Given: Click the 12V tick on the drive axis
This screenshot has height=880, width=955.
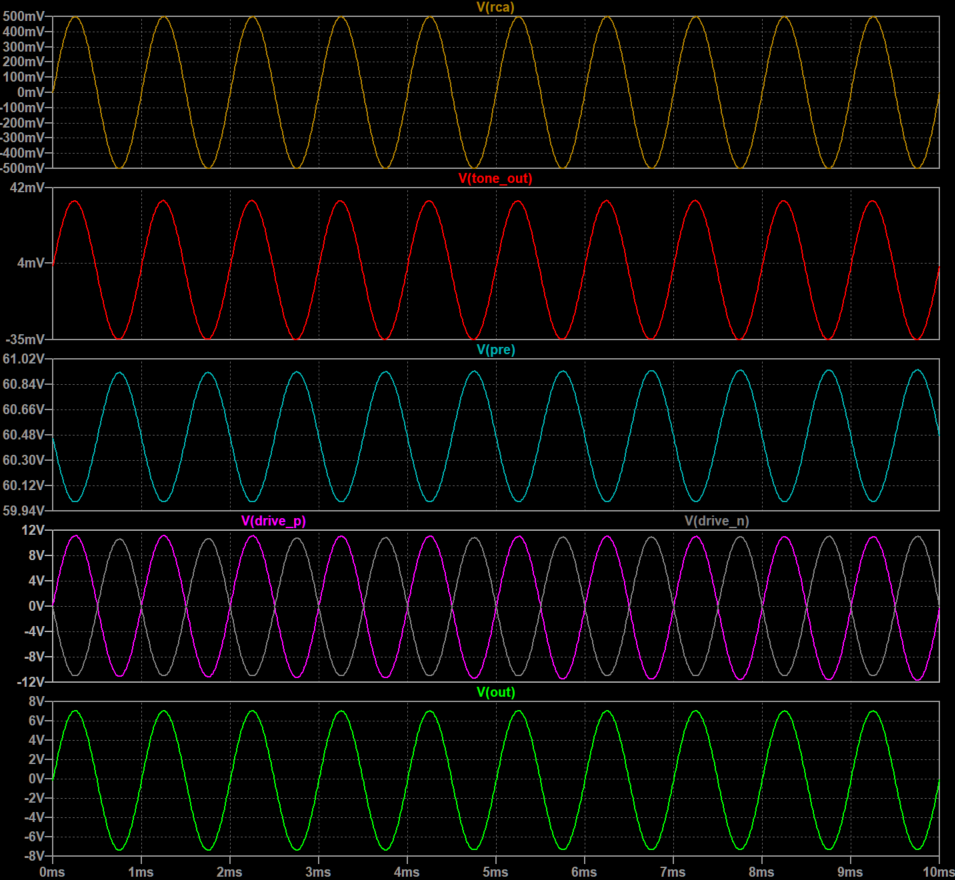Looking at the screenshot, I should pyautogui.click(x=33, y=530).
